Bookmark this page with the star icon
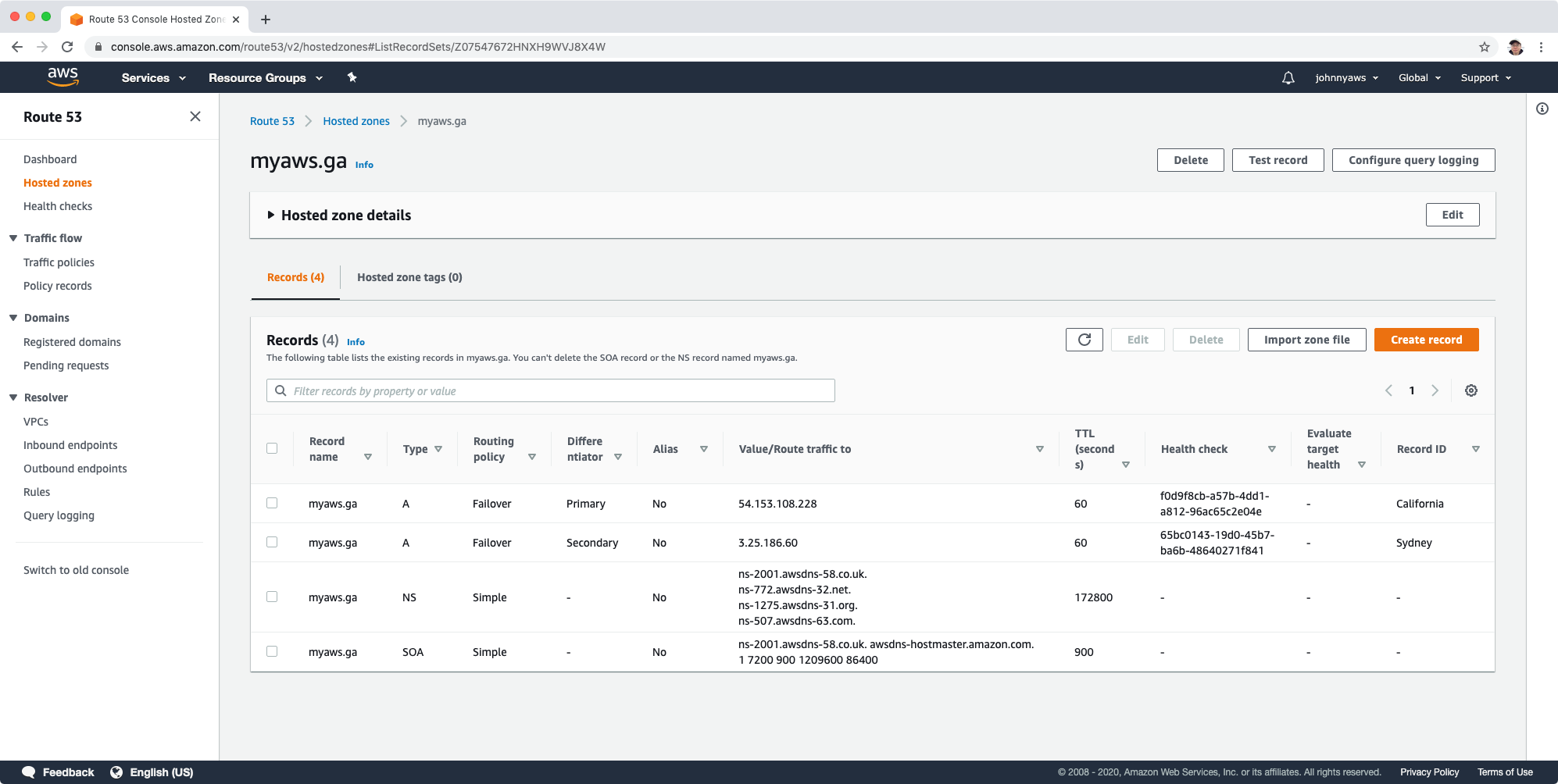Screen dimensions: 1558x784 (x=1485, y=47)
